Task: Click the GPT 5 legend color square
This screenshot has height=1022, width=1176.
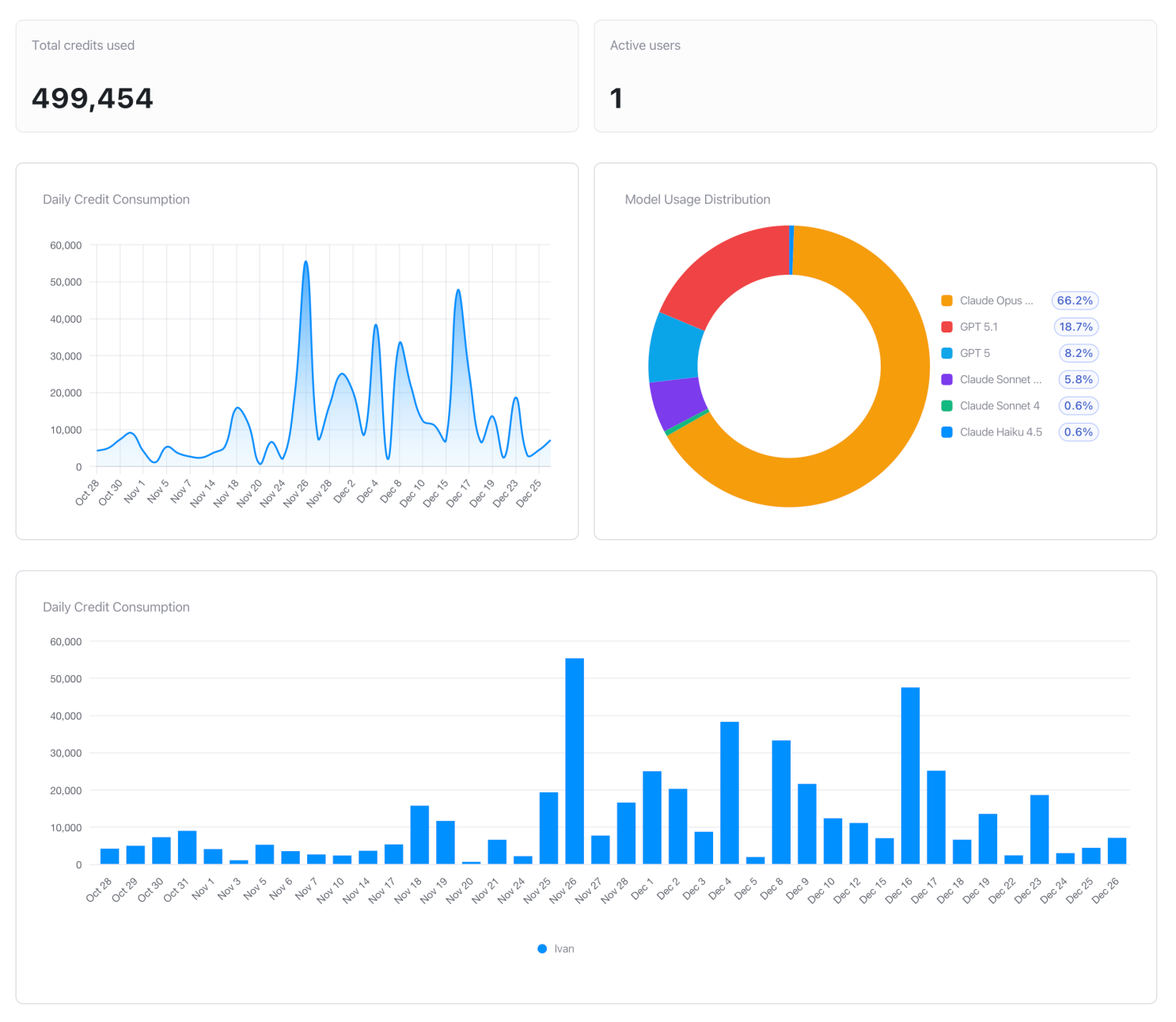Action: [x=946, y=353]
